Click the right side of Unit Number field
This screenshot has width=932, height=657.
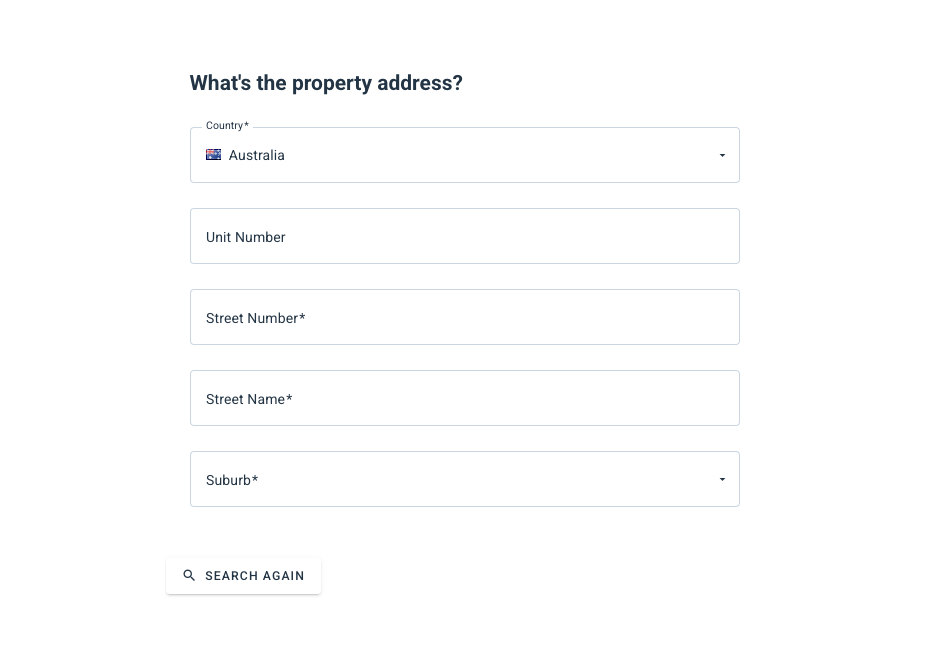point(684,236)
